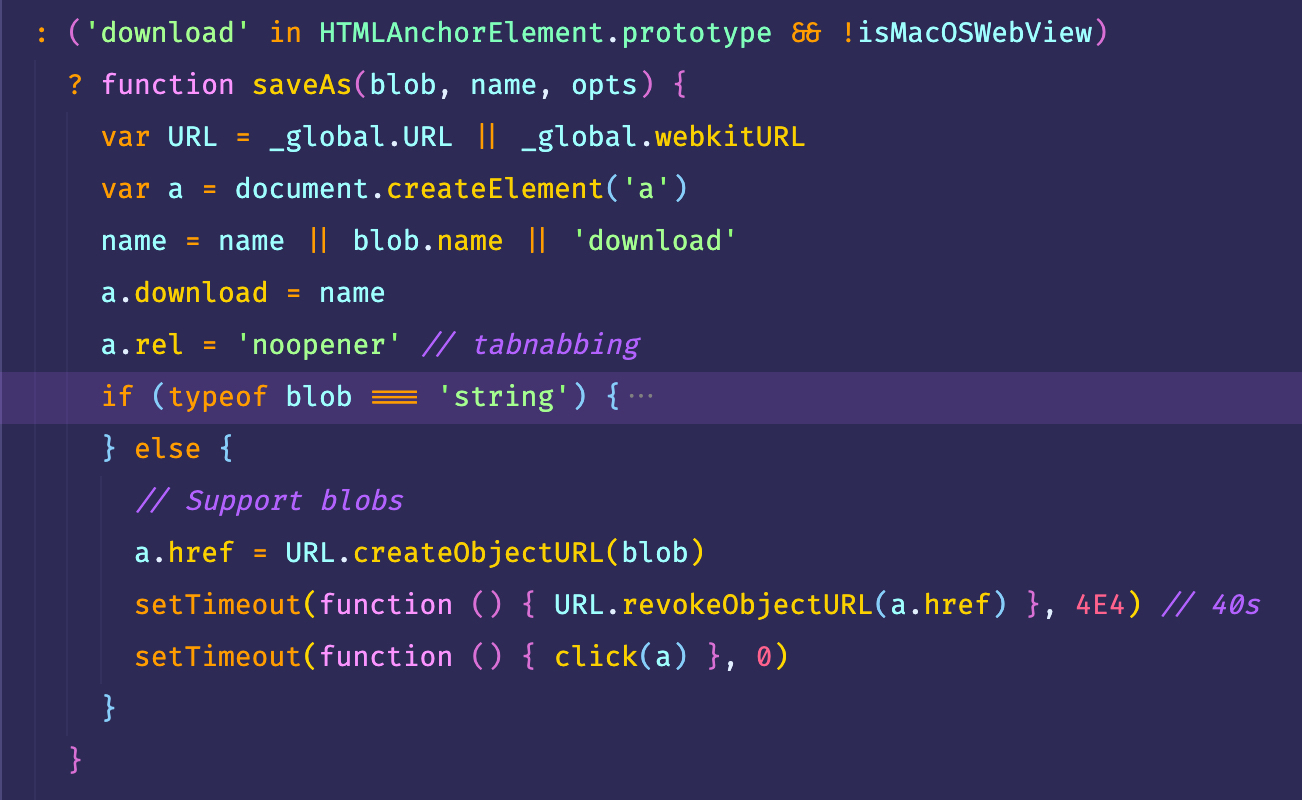Click the '=== ' strict equality operator

pos(394,397)
